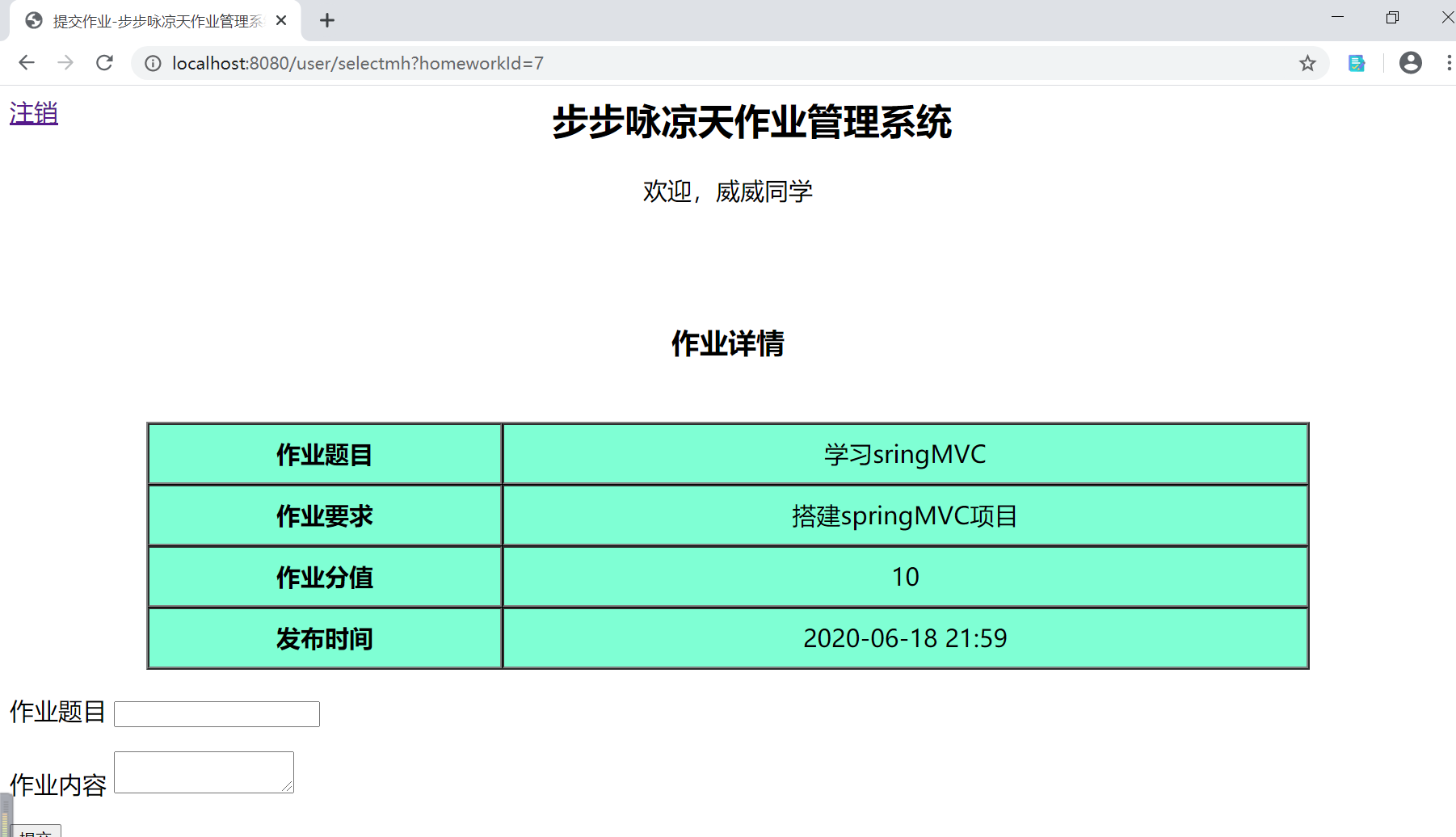
Task: Focus the 作业题目 text input
Action: 217,714
